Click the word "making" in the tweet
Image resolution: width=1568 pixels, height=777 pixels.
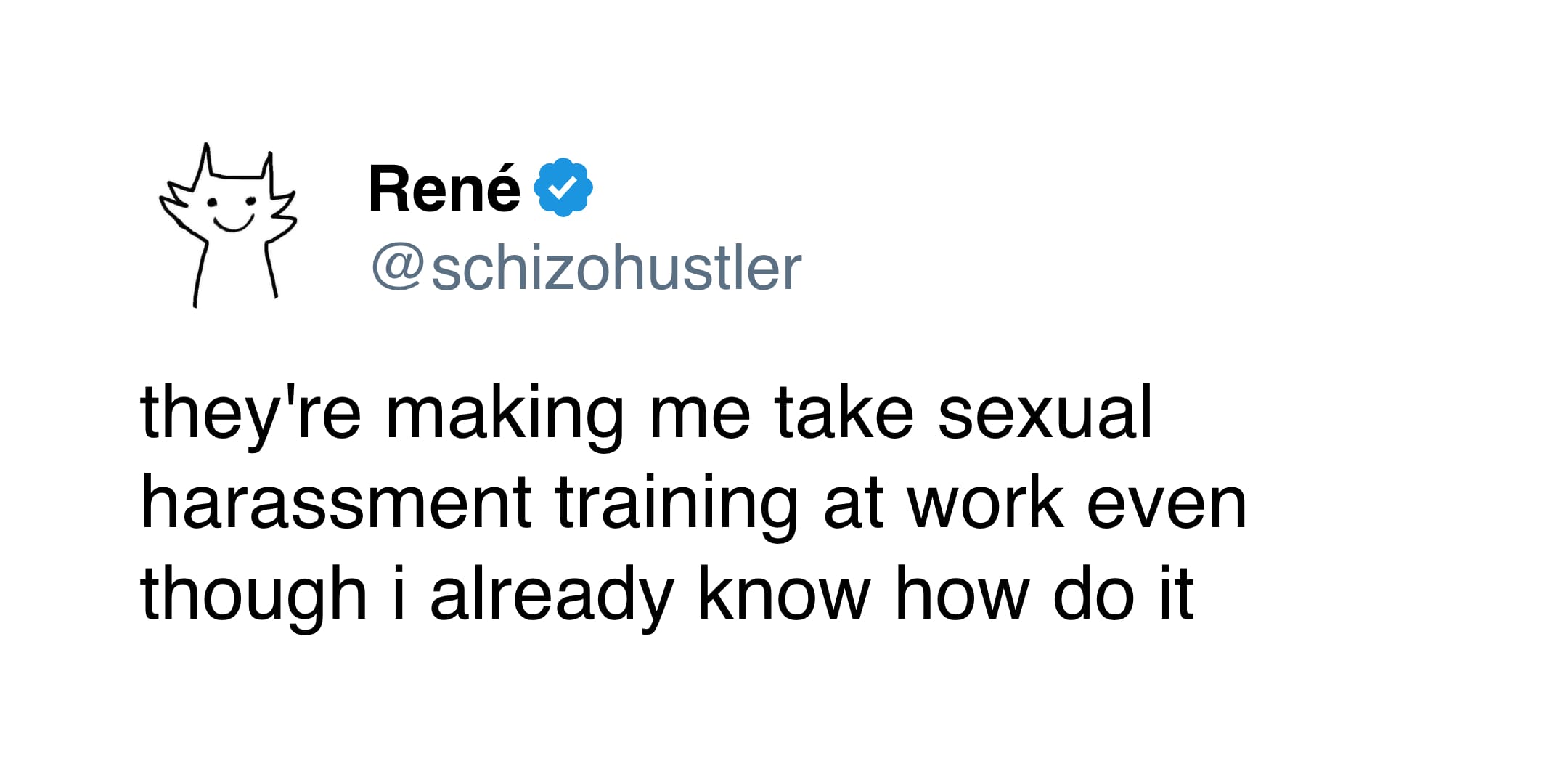coord(505,414)
